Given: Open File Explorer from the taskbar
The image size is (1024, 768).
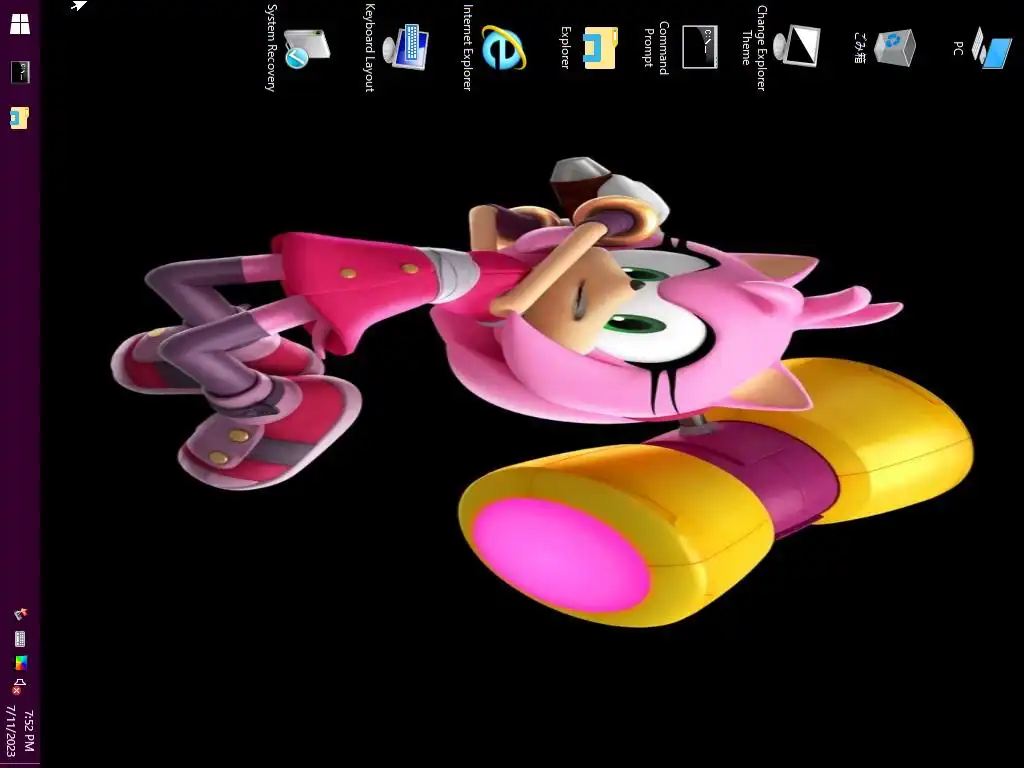Looking at the screenshot, I should pyautogui.click(x=20, y=118).
